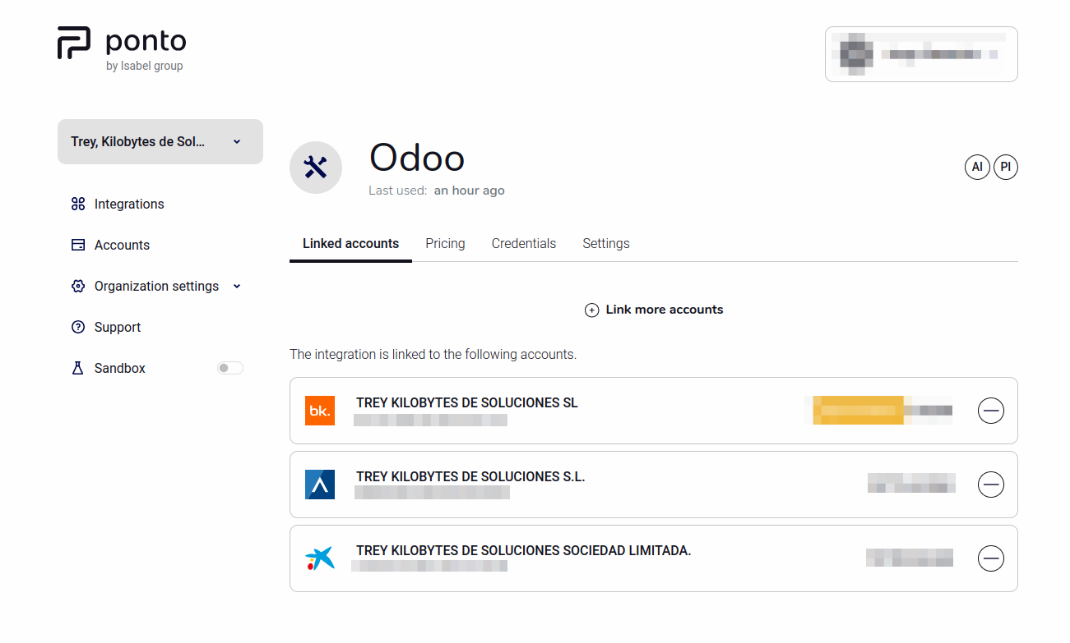Open the Support help icon
This screenshot has width=1070, height=643.
tap(78, 327)
